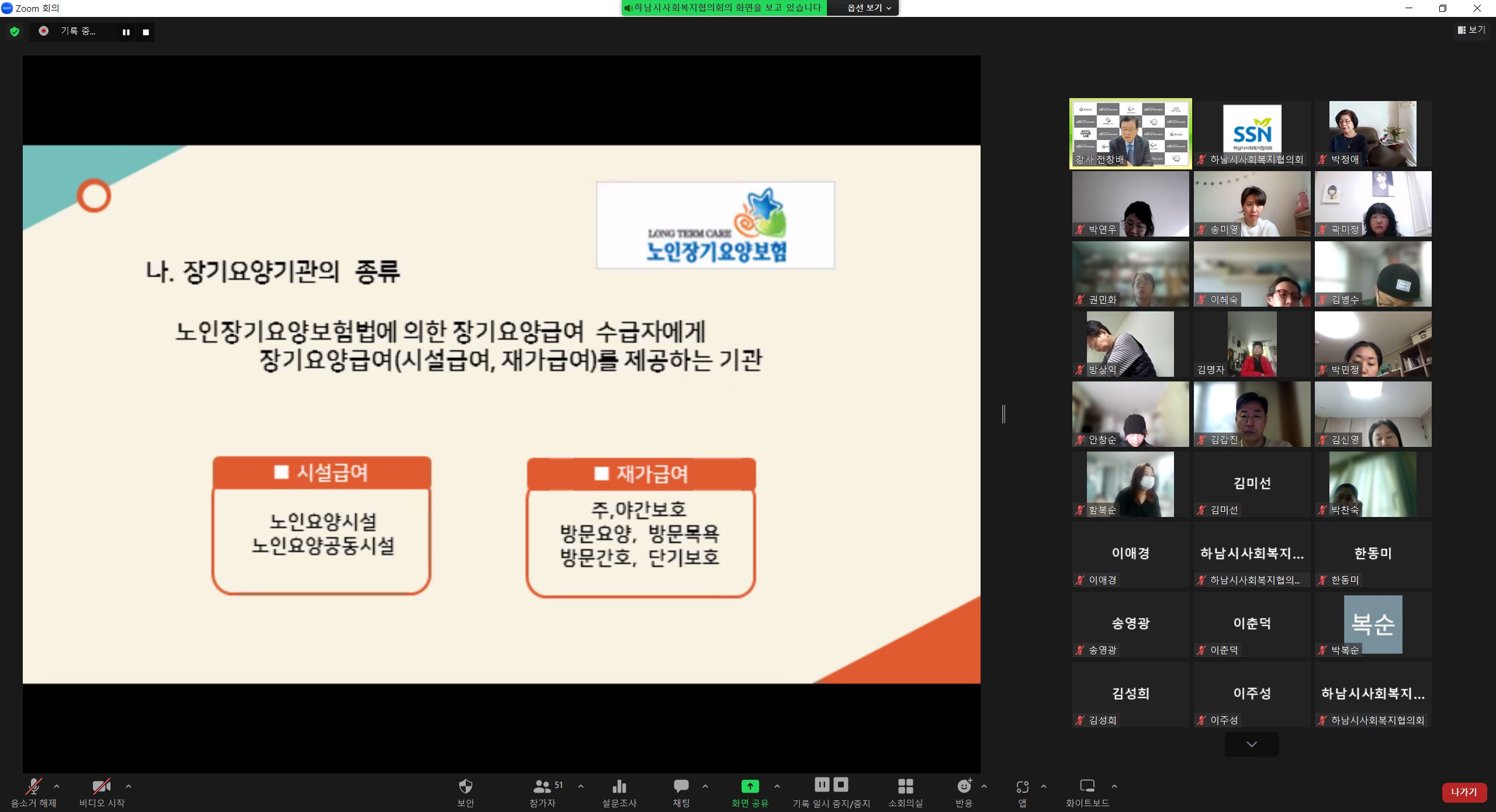Start video (비디오 시작)

(x=101, y=786)
